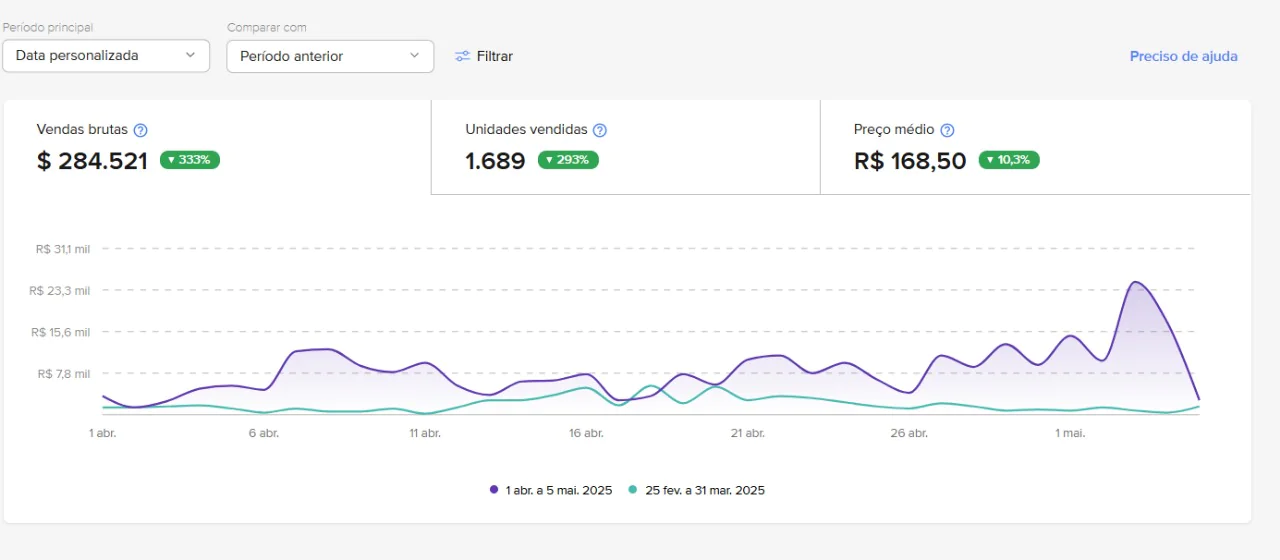Open the Preciso de ajuda link

[x=1183, y=56]
